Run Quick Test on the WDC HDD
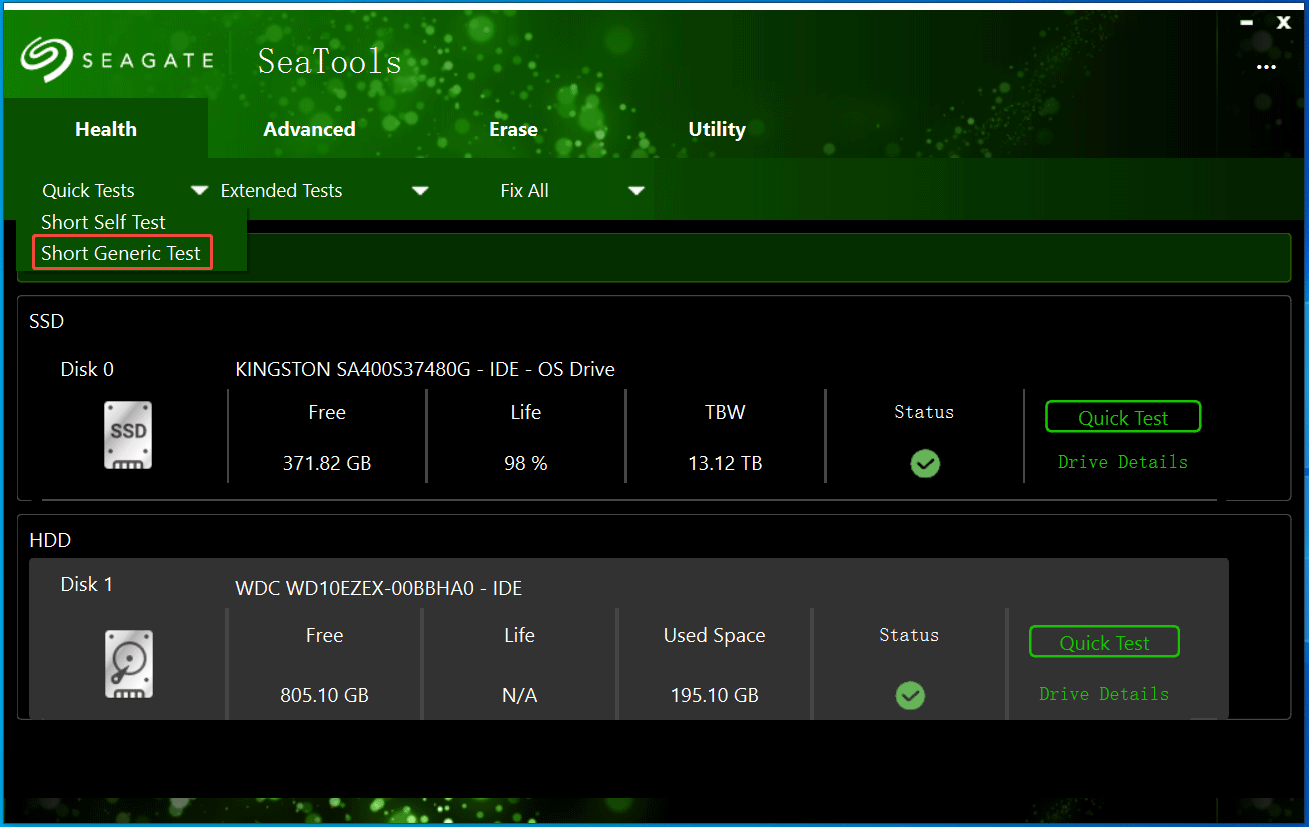 (1103, 641)
